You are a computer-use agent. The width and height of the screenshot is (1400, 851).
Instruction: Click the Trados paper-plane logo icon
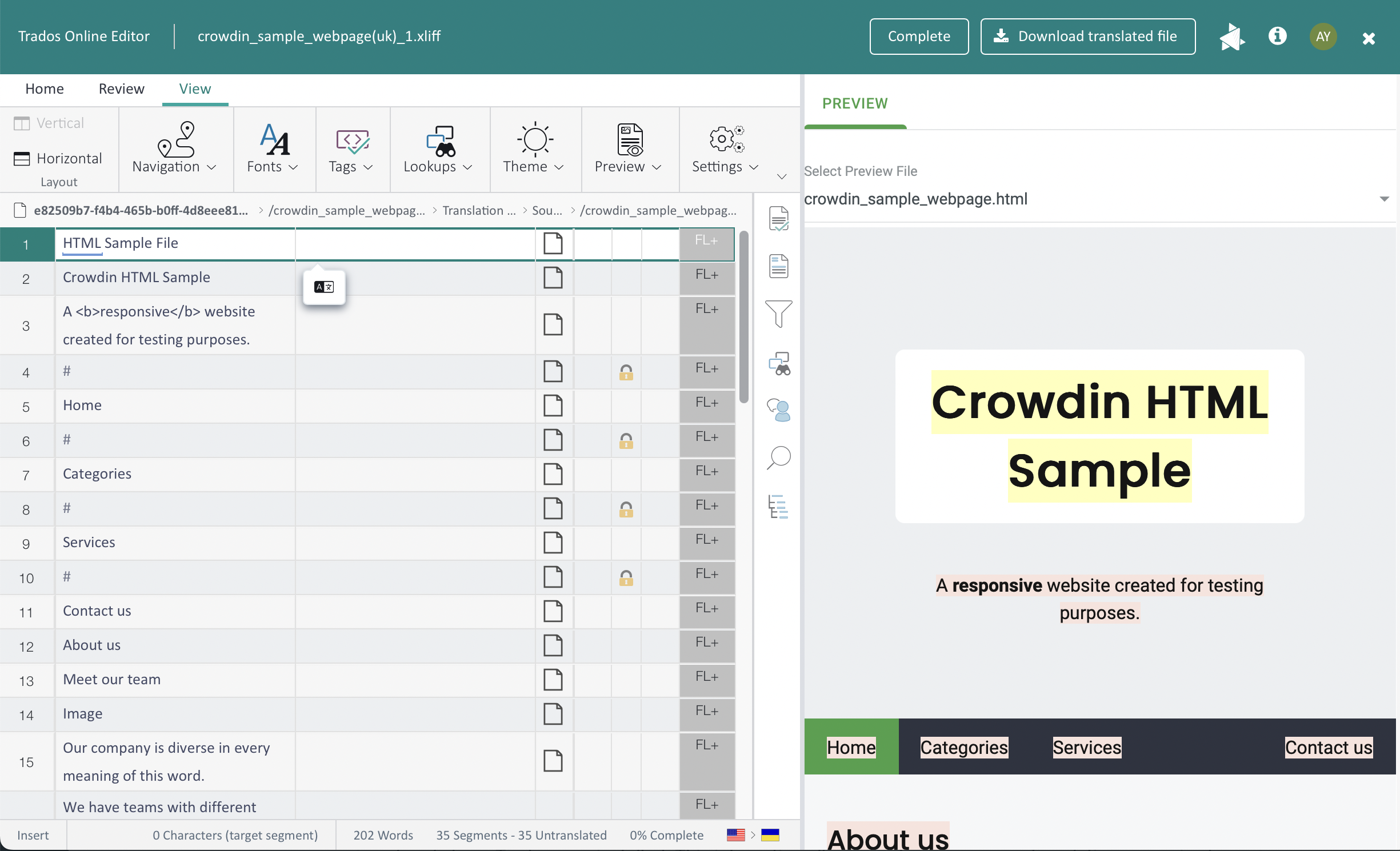pyautogui.click(x=1231, y=37)
